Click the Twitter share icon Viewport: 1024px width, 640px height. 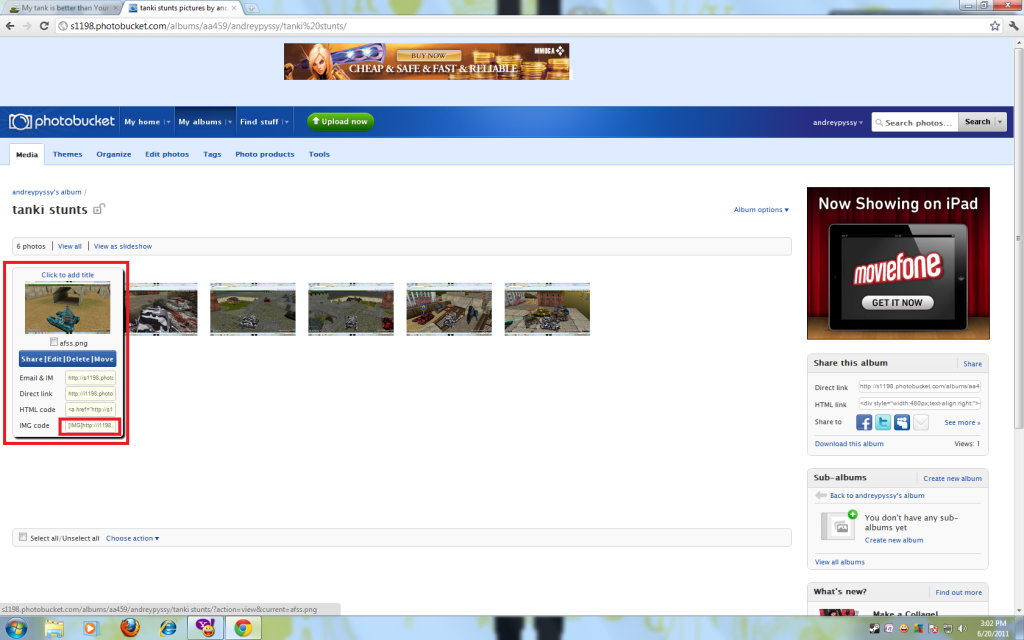click(884, 423)
